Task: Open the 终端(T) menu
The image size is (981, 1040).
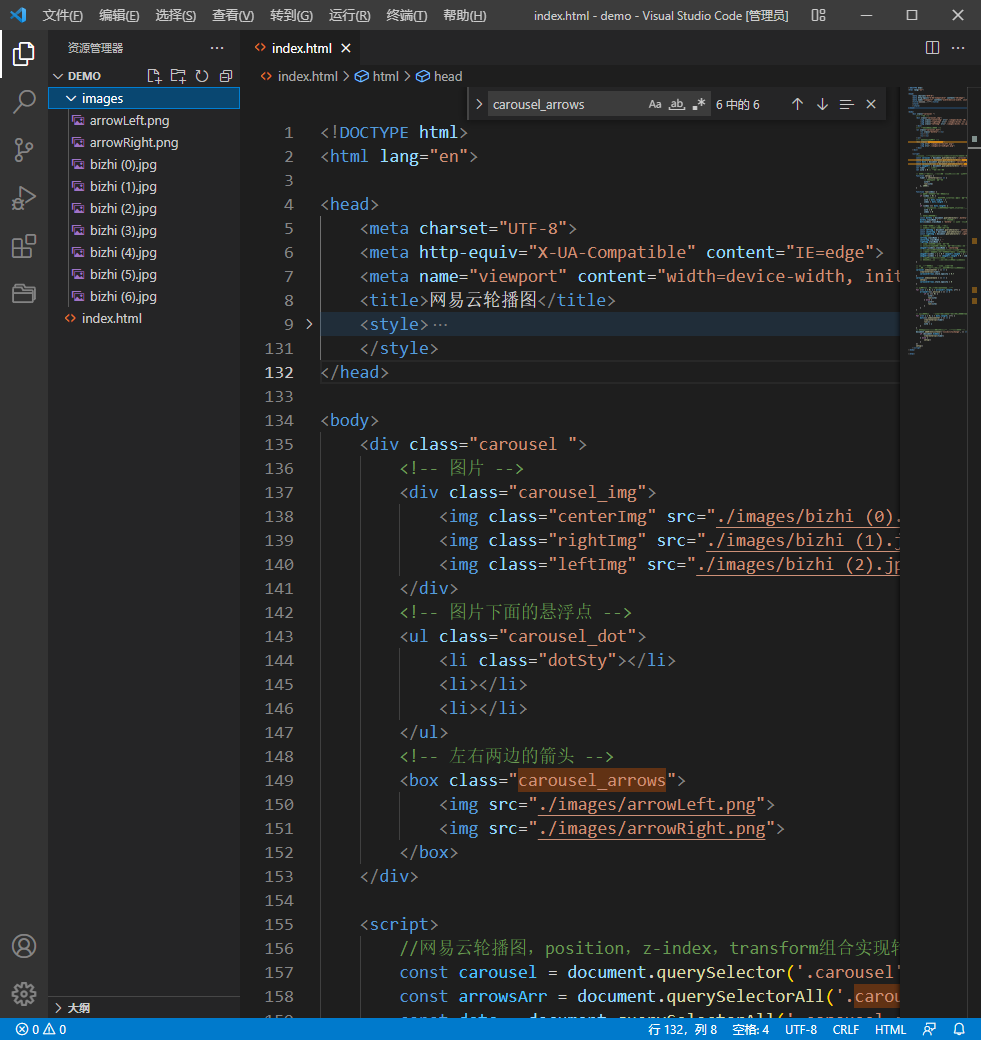Action: (x=406, y=16)
